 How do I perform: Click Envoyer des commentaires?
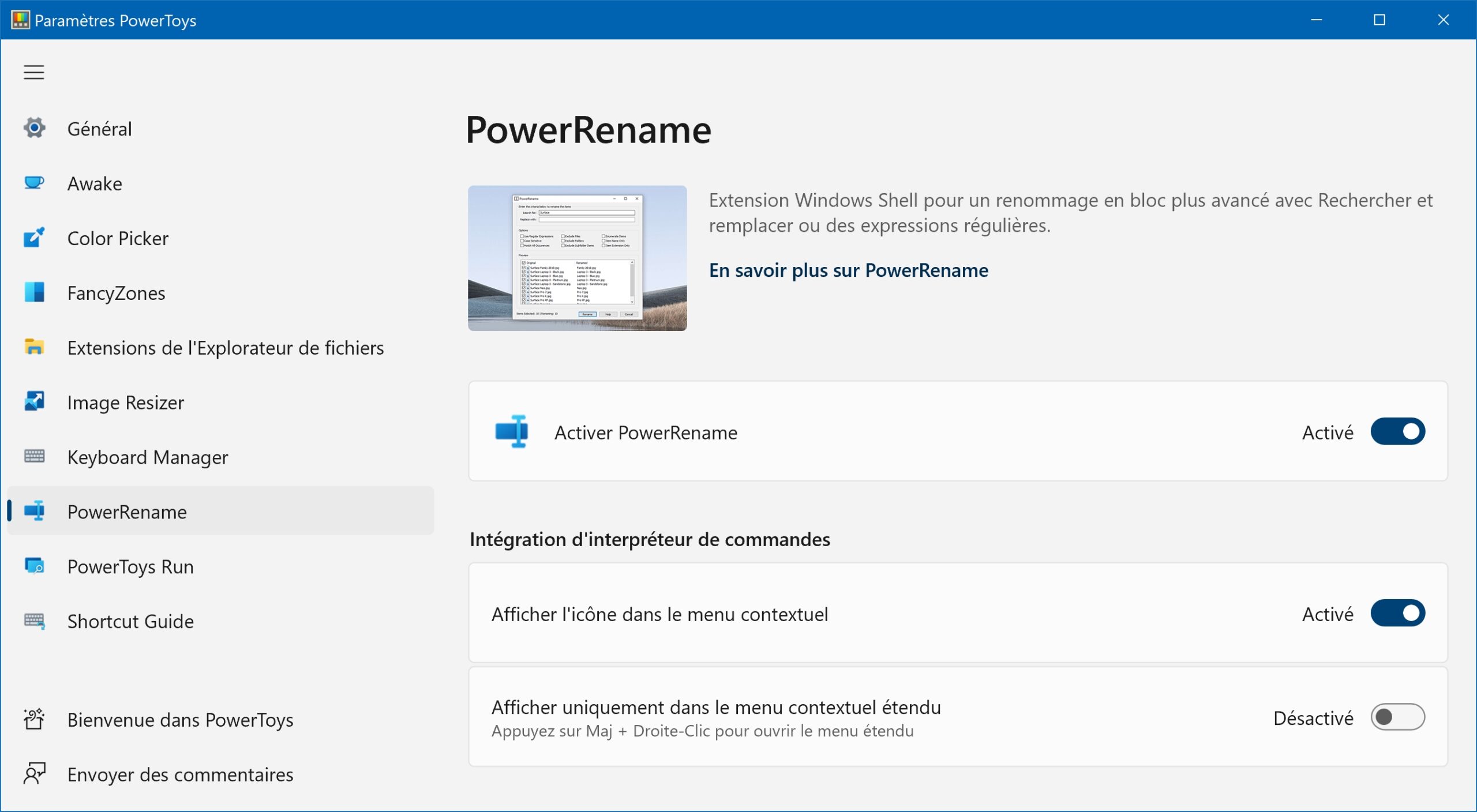coord(220,775)
